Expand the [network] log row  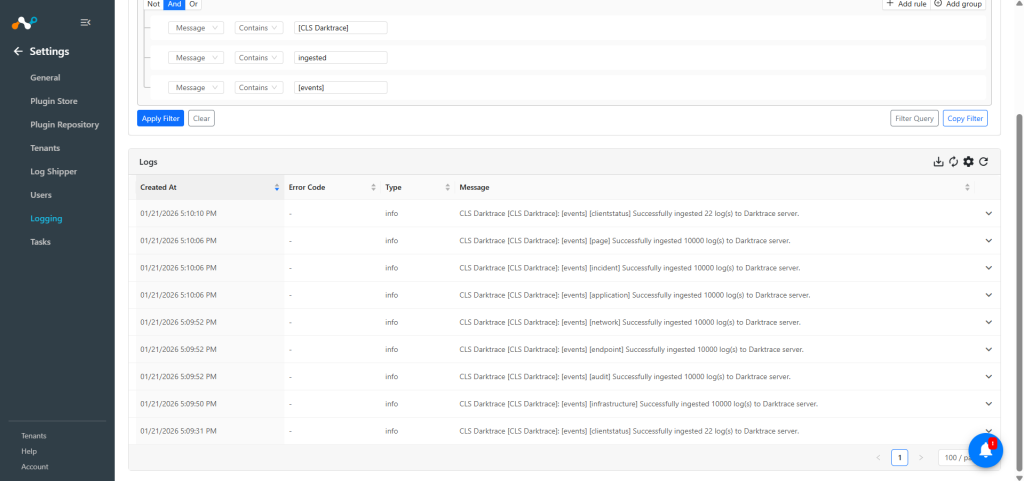click(x=988, y=322)
